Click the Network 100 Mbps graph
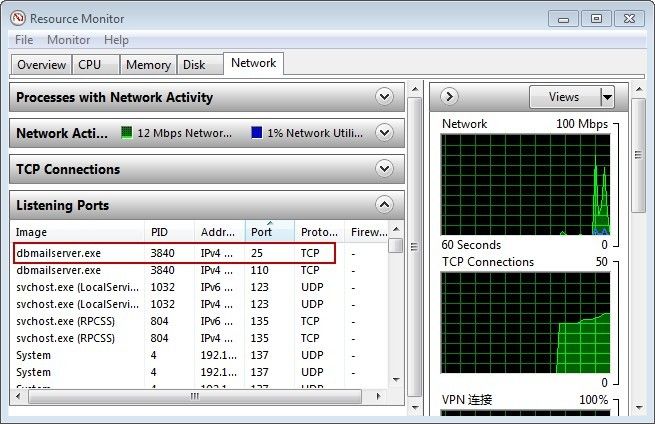655x424 pixels. (x=526, y=185)
